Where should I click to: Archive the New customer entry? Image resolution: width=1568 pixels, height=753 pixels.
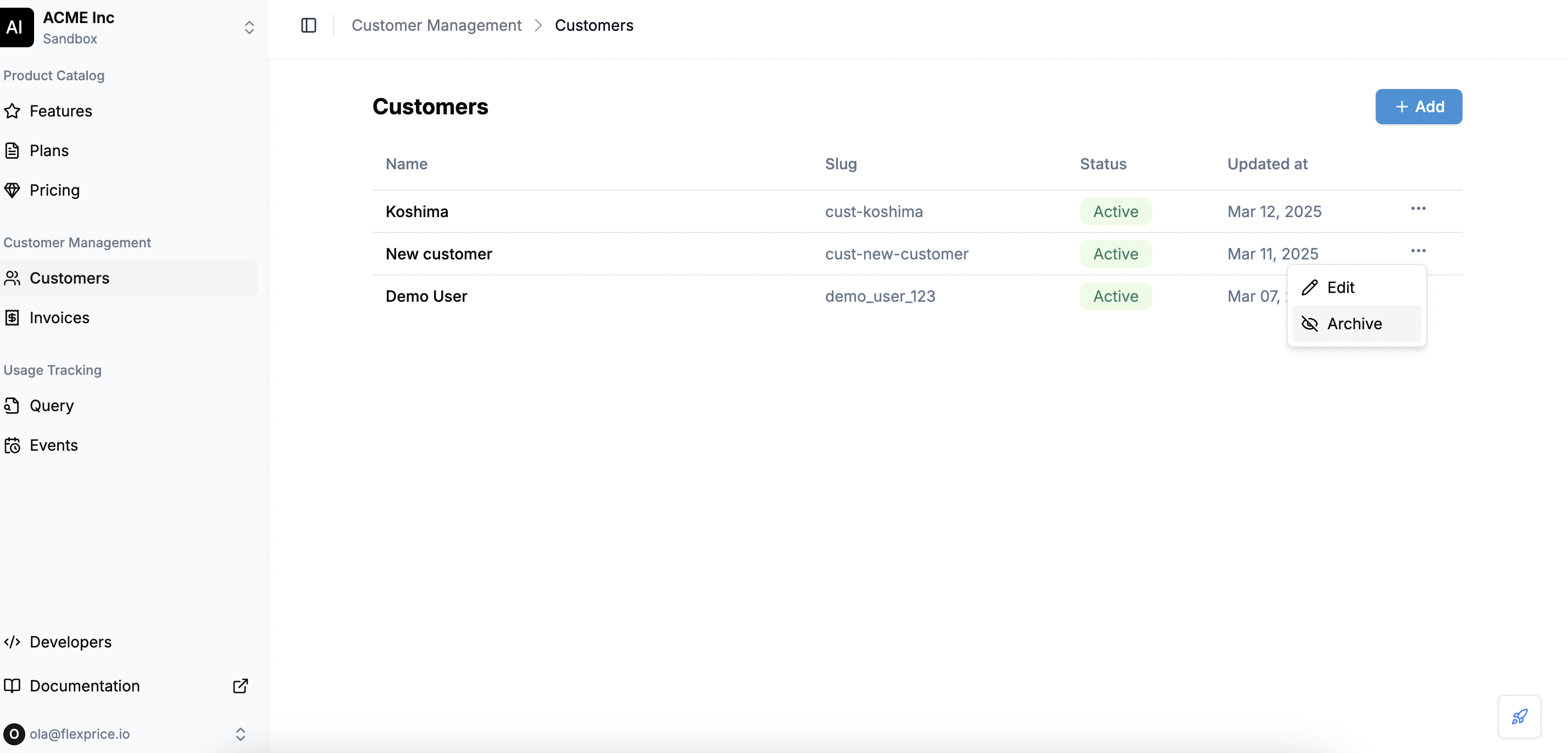click(1354, 323)
